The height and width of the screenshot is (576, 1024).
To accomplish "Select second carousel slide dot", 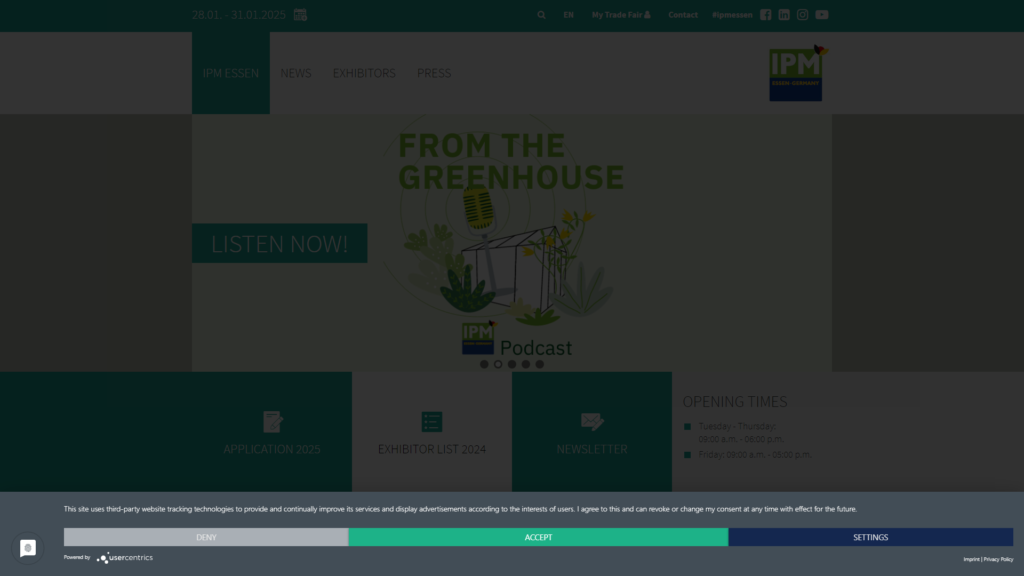I will [498, 364].
